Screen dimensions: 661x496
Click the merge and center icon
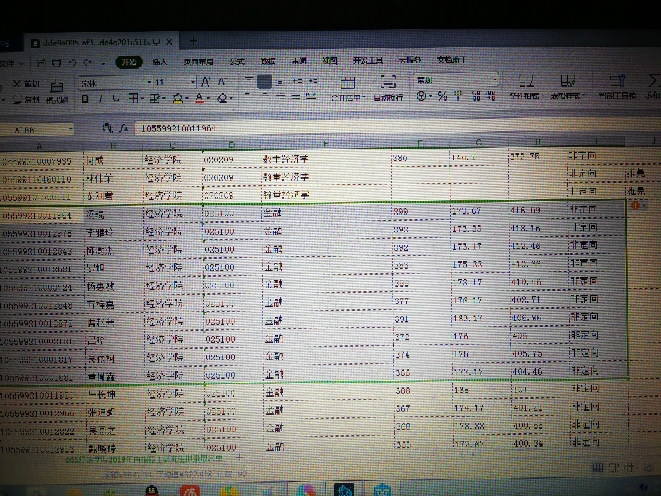[x=348, y=88]
